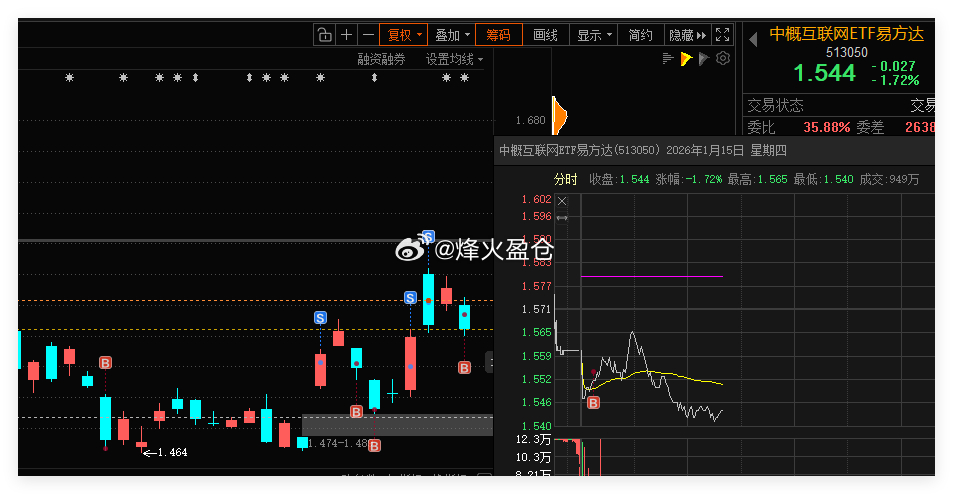Click the popup title dated 2026年1月15日

[643, 150]
